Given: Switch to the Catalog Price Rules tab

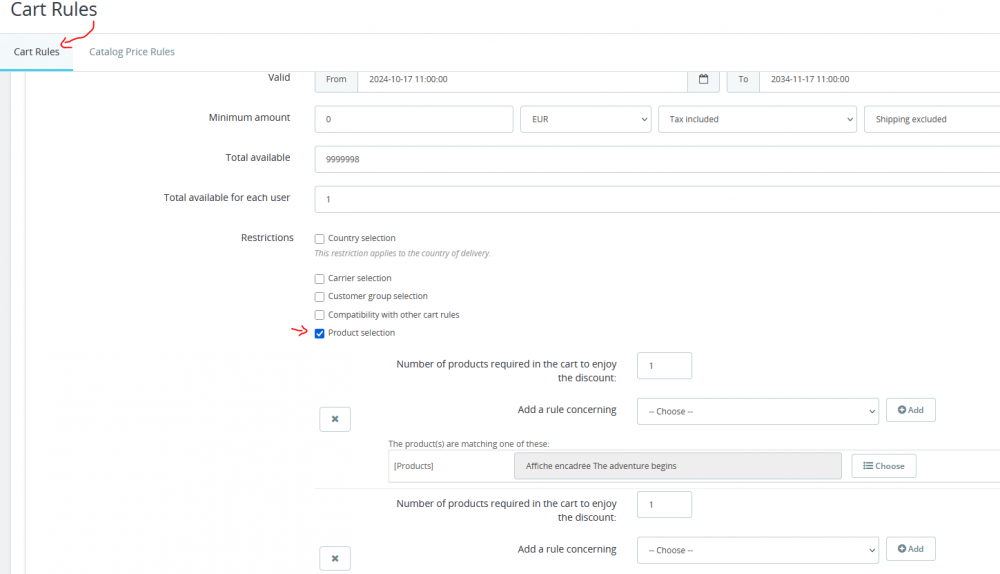Looking at the screenshot, I should point(132,52).
